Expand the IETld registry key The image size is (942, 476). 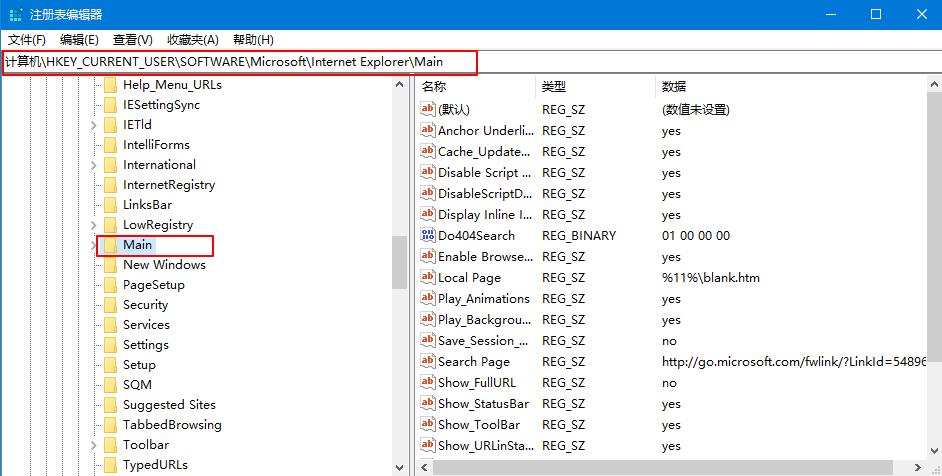[x=94, y=125]
